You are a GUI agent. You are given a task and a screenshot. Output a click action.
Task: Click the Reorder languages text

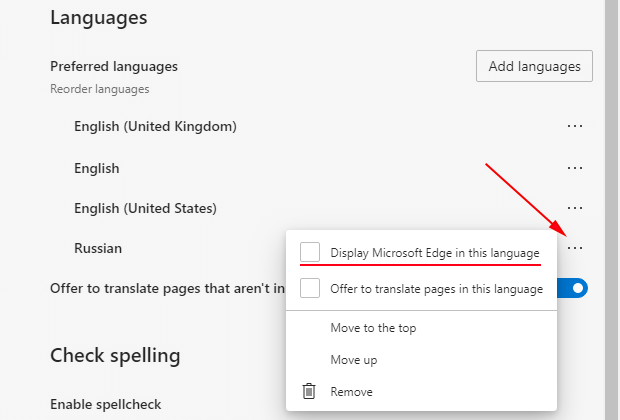100,89
